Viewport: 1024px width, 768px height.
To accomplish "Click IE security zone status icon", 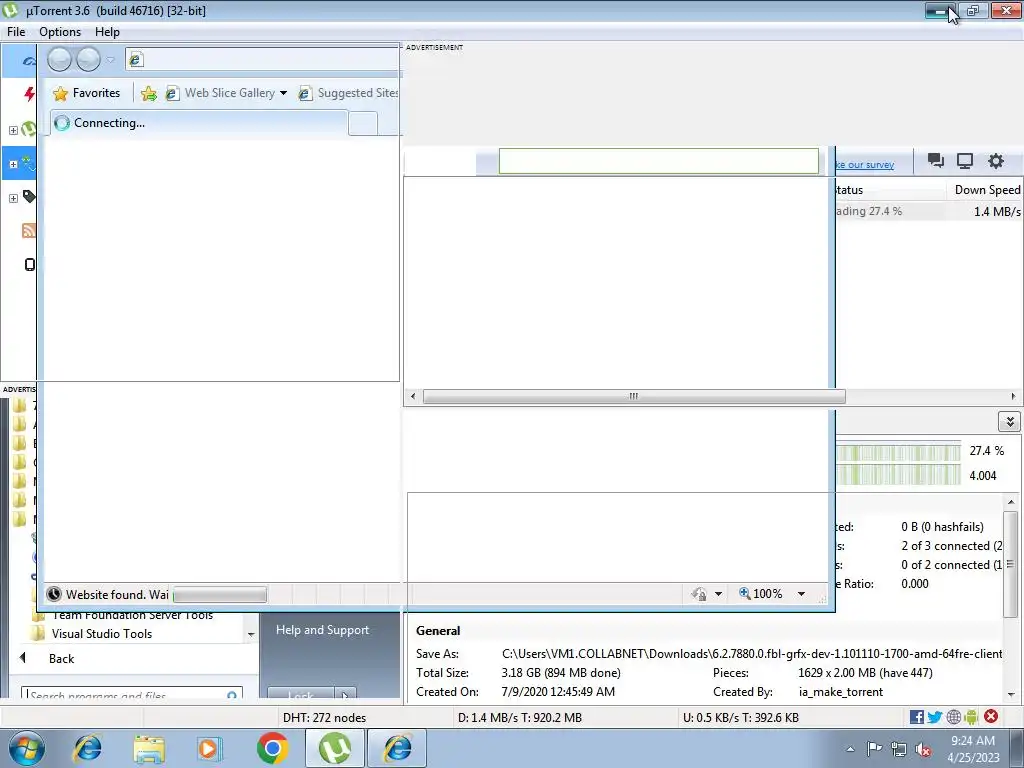I will 699,594.
